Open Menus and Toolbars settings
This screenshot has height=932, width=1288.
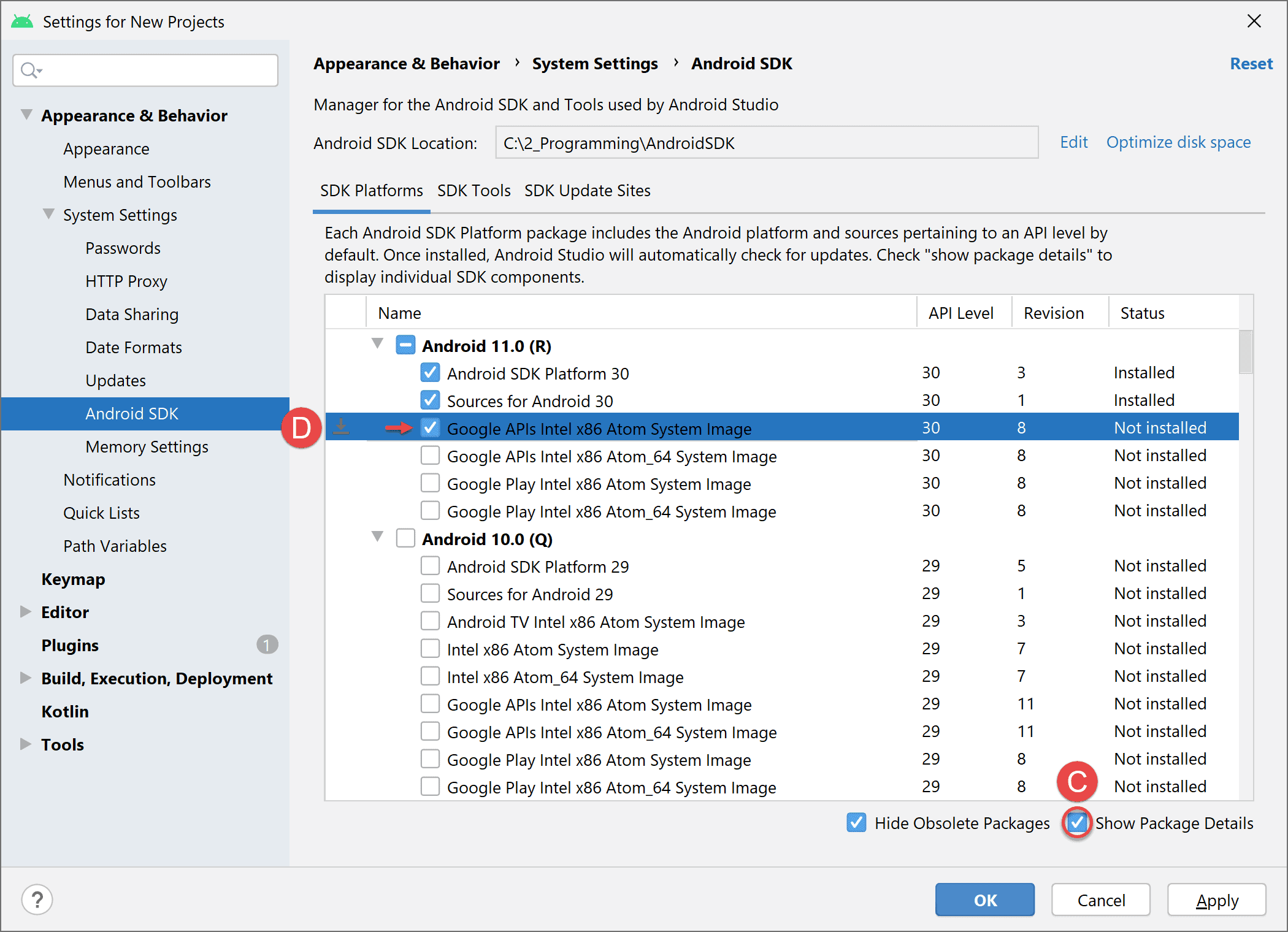click(137, 182)
